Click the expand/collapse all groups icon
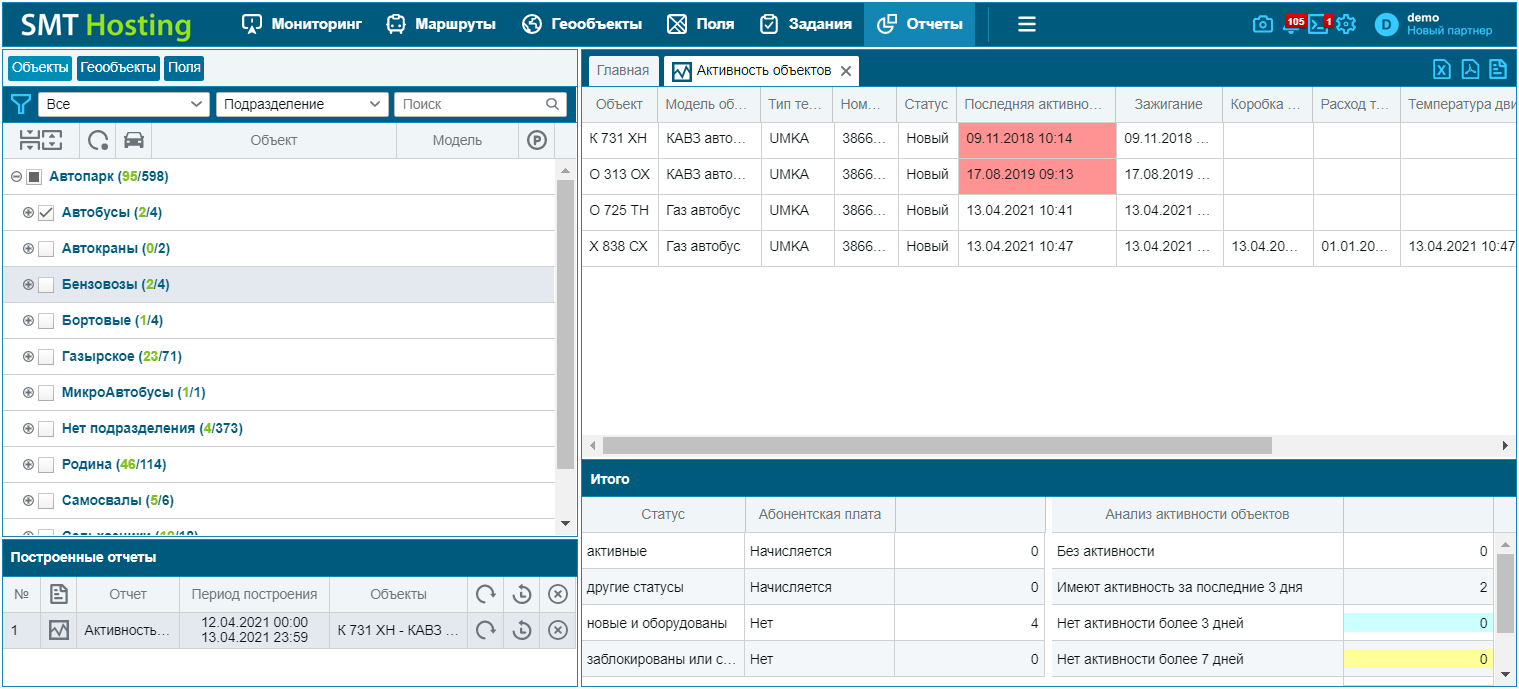Image resolution: width=1519 pixels, height=689 pixels. [41, 140]
